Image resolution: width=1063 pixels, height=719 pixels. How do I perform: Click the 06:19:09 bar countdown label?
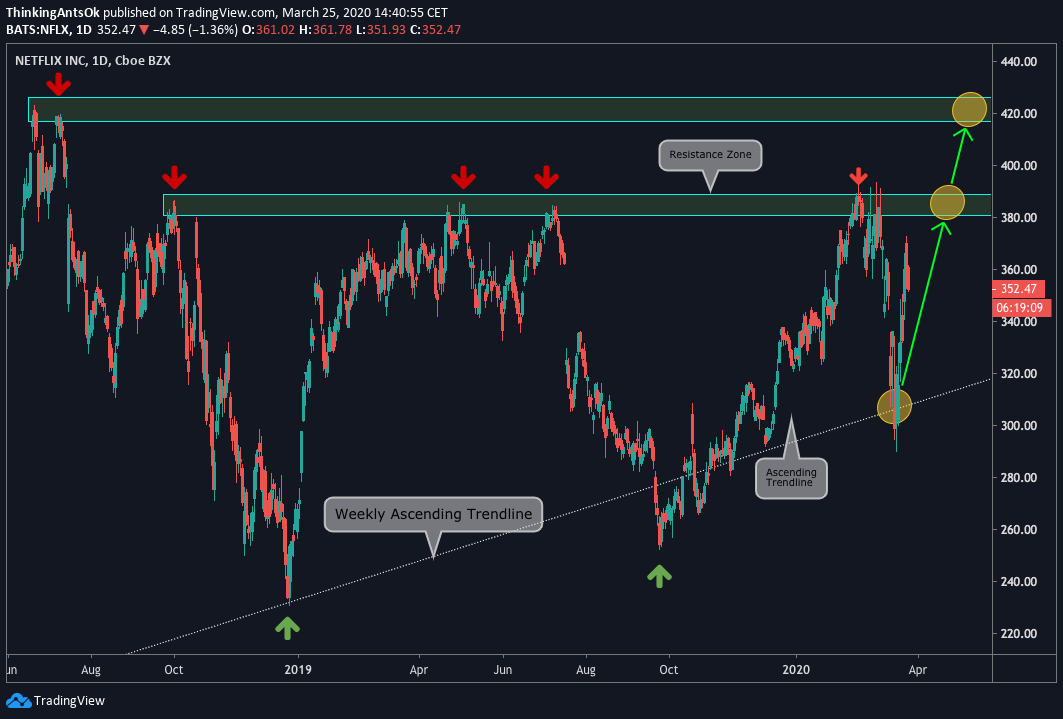pos(1022,308)
